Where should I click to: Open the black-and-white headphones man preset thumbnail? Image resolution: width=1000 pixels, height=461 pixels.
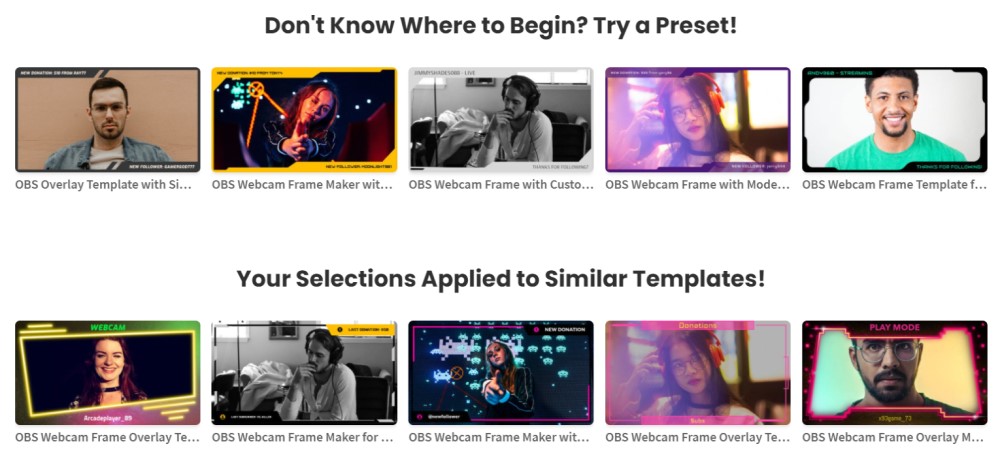[501, 120]
